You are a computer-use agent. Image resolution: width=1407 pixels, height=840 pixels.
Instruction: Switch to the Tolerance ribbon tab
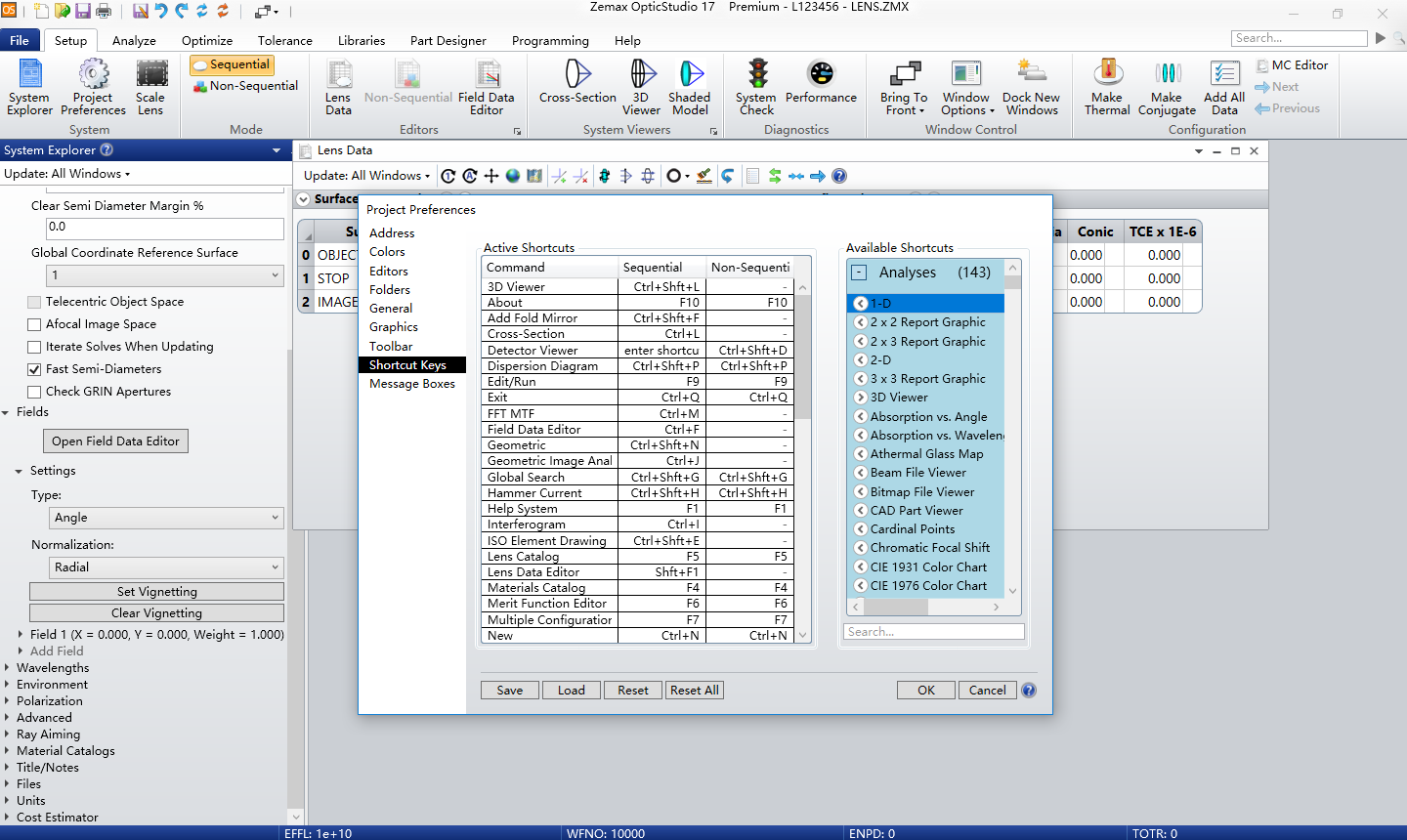coord(285,40)
